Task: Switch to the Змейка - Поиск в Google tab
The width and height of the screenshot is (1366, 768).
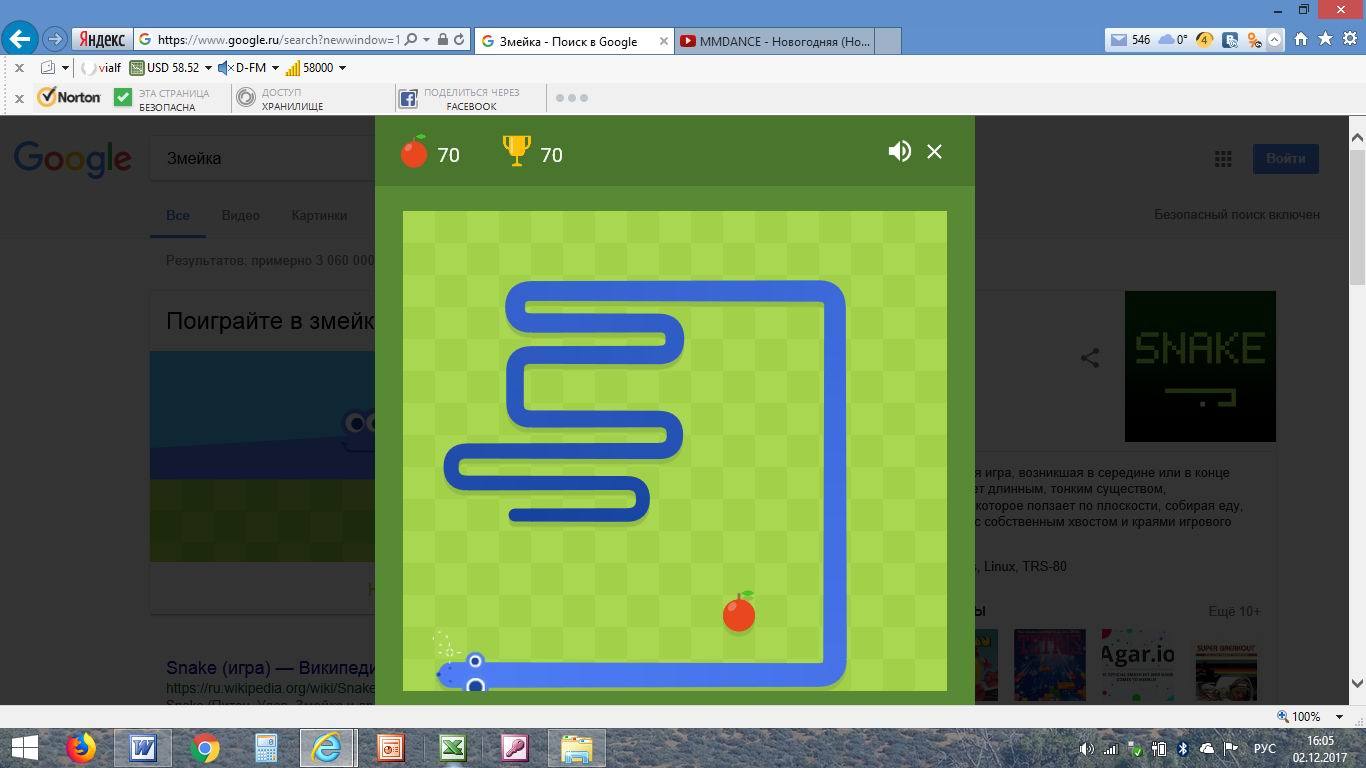Action: [567, 41]
